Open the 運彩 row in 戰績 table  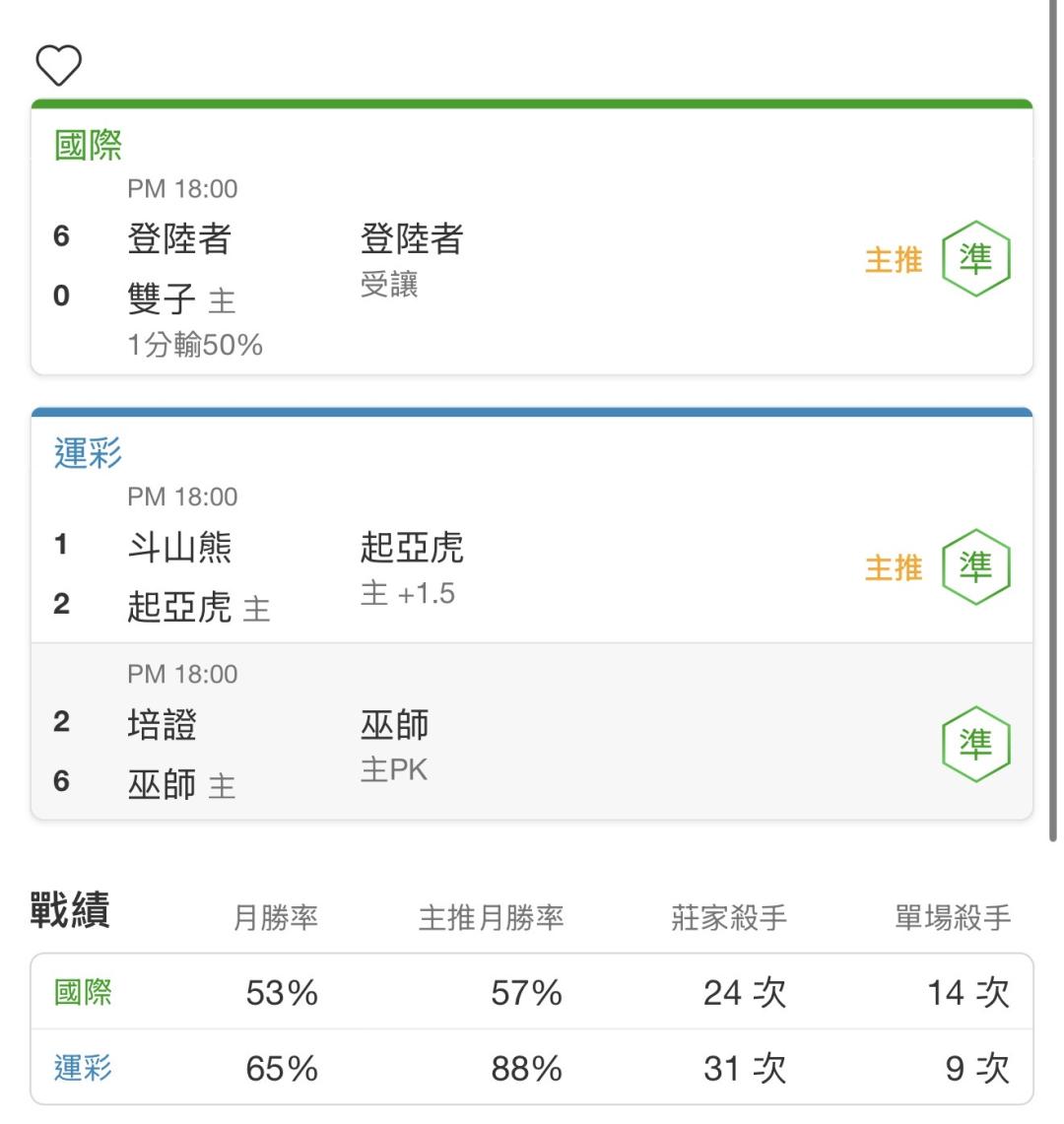coord(532,1068)
